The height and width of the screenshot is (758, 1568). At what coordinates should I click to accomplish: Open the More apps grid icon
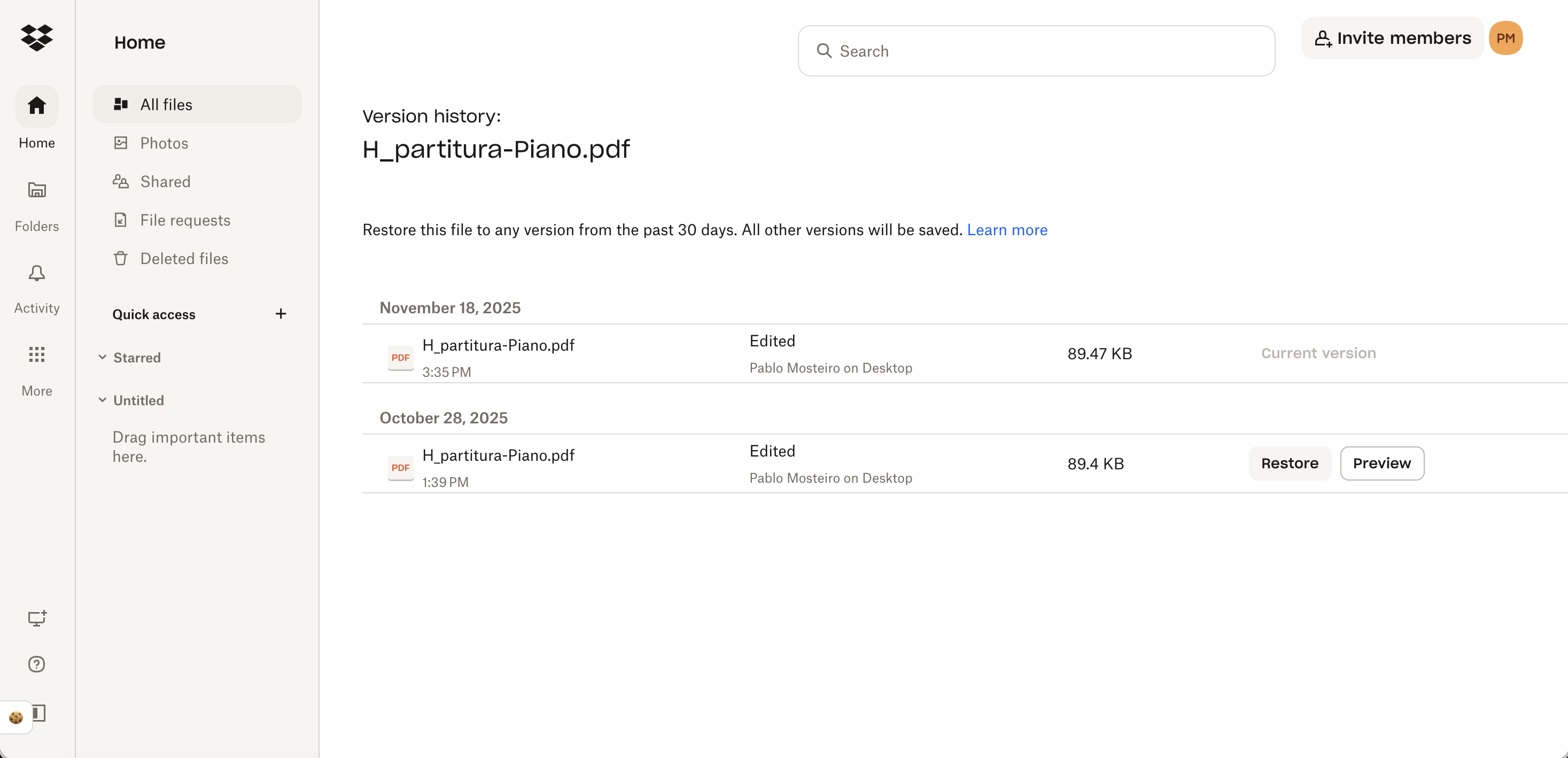tap(36, 354)
